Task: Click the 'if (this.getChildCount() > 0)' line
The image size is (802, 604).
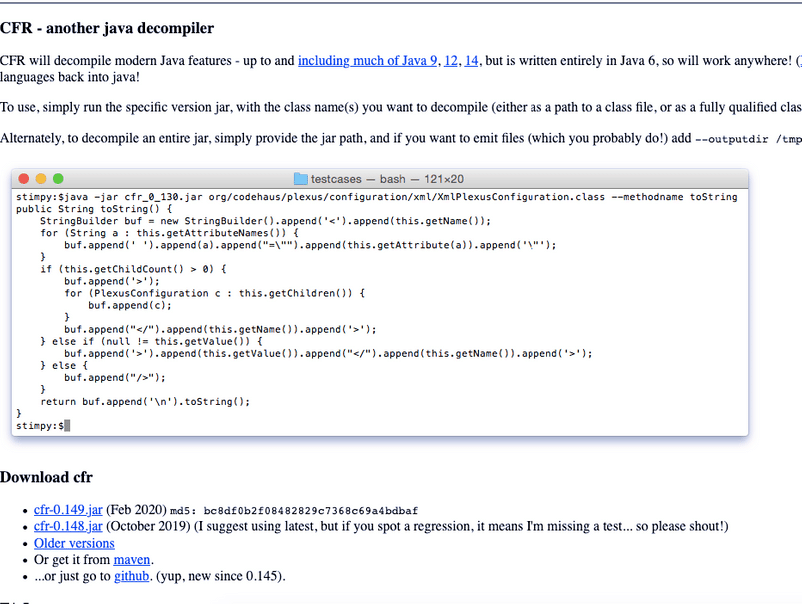Action: 133,269
